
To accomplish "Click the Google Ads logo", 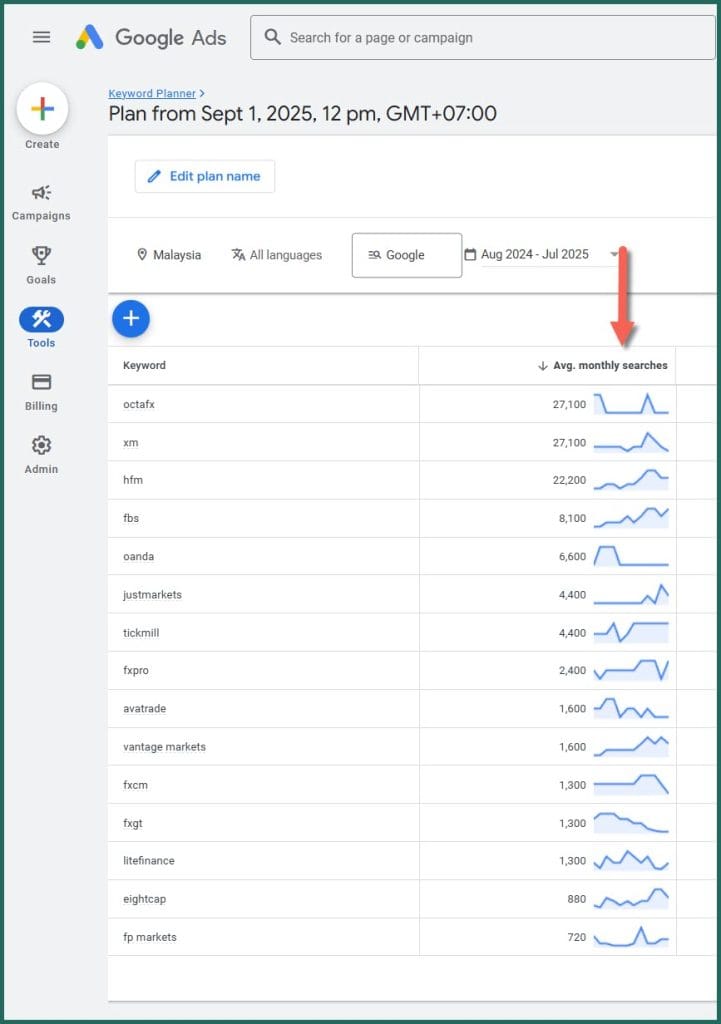I will pos(151,37).
